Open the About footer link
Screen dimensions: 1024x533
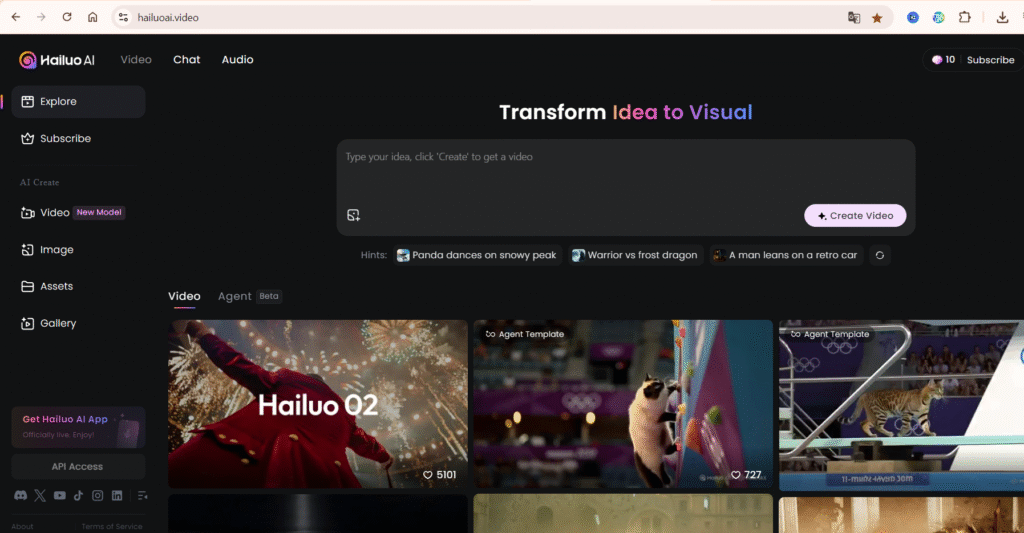pyautogui.click(x=22, y=526)
